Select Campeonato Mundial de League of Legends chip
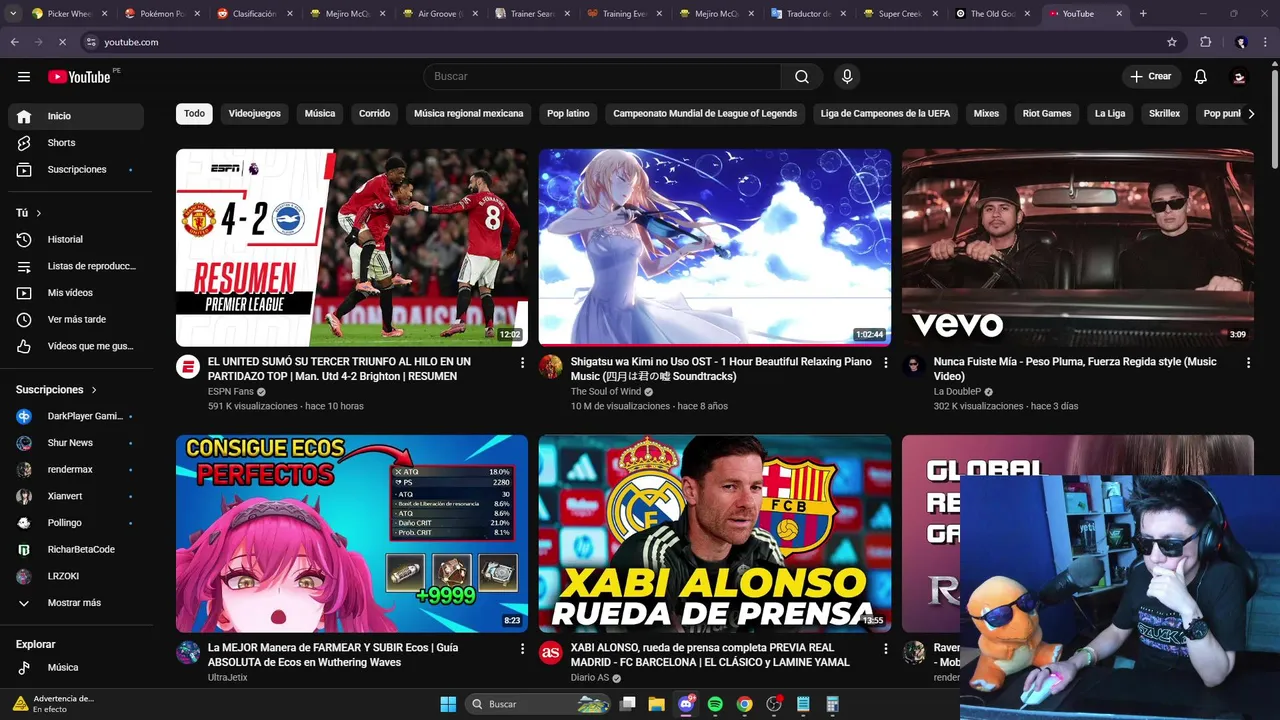The width and height of the screenshot is (1280, 720). 705,113
